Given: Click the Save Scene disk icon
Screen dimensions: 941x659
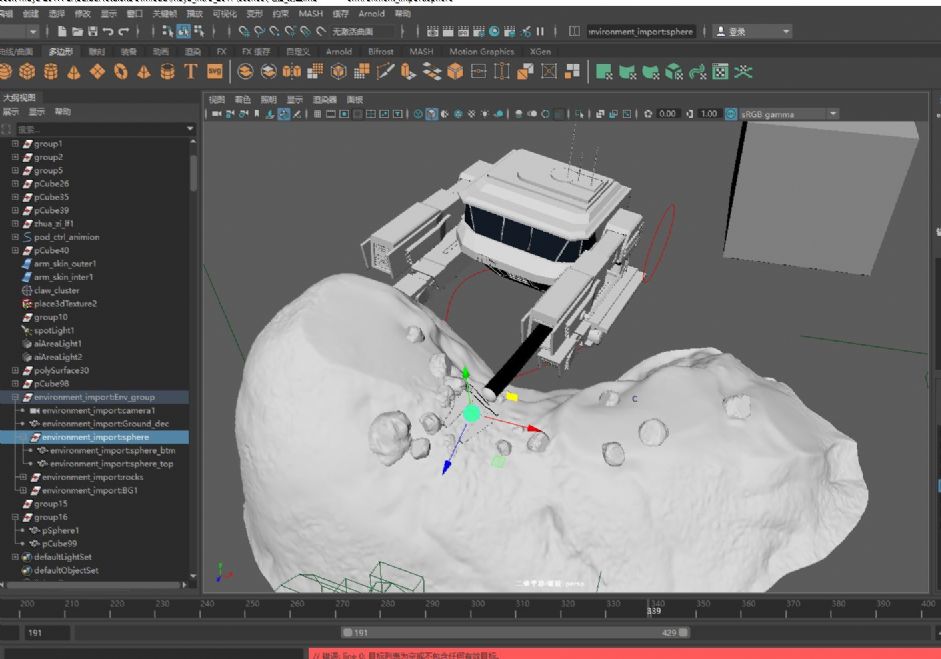Looking at the screenshot, I should coord(92,31).
